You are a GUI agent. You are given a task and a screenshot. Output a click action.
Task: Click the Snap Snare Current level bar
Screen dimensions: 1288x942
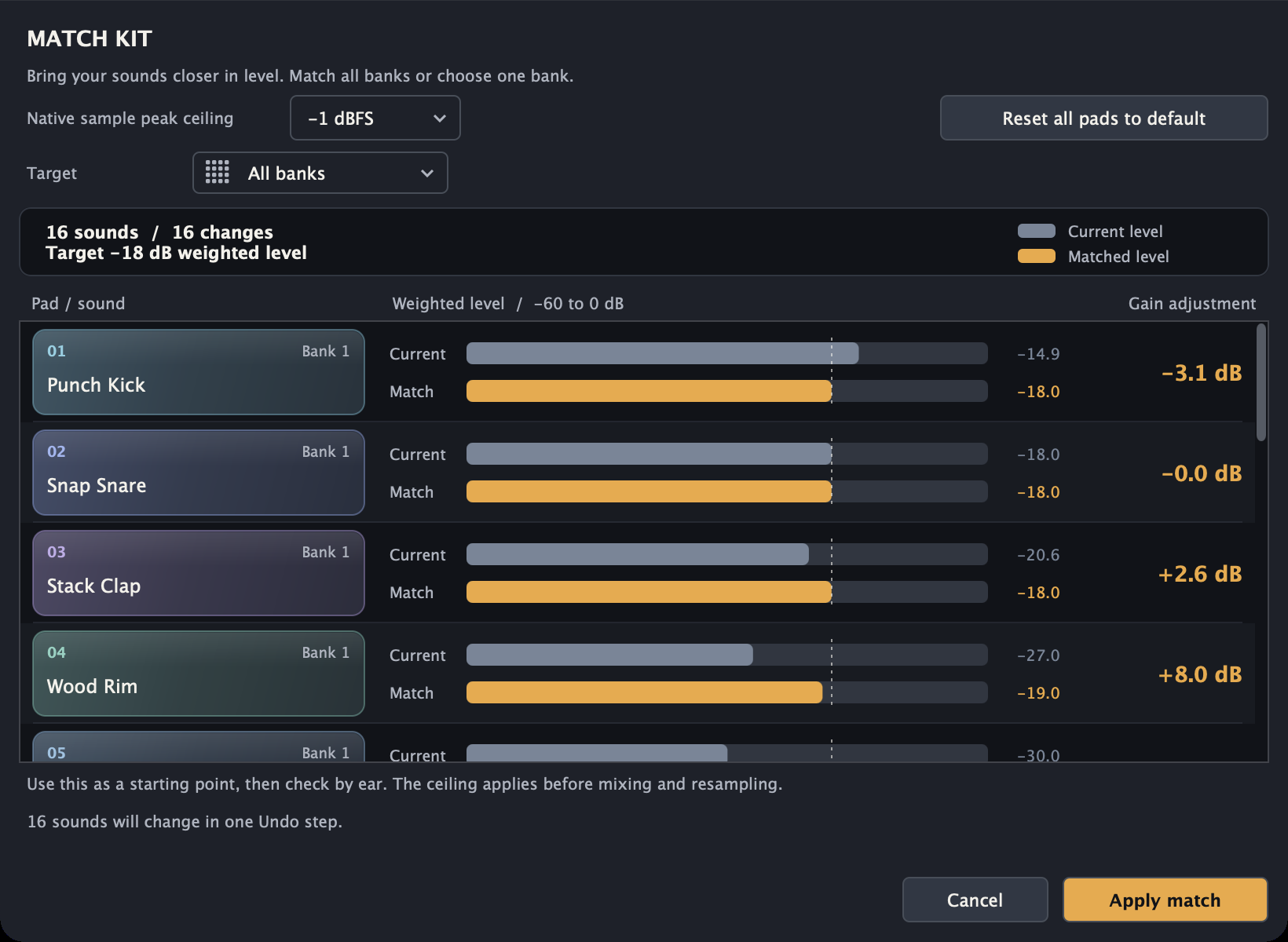tap(727, 454)
